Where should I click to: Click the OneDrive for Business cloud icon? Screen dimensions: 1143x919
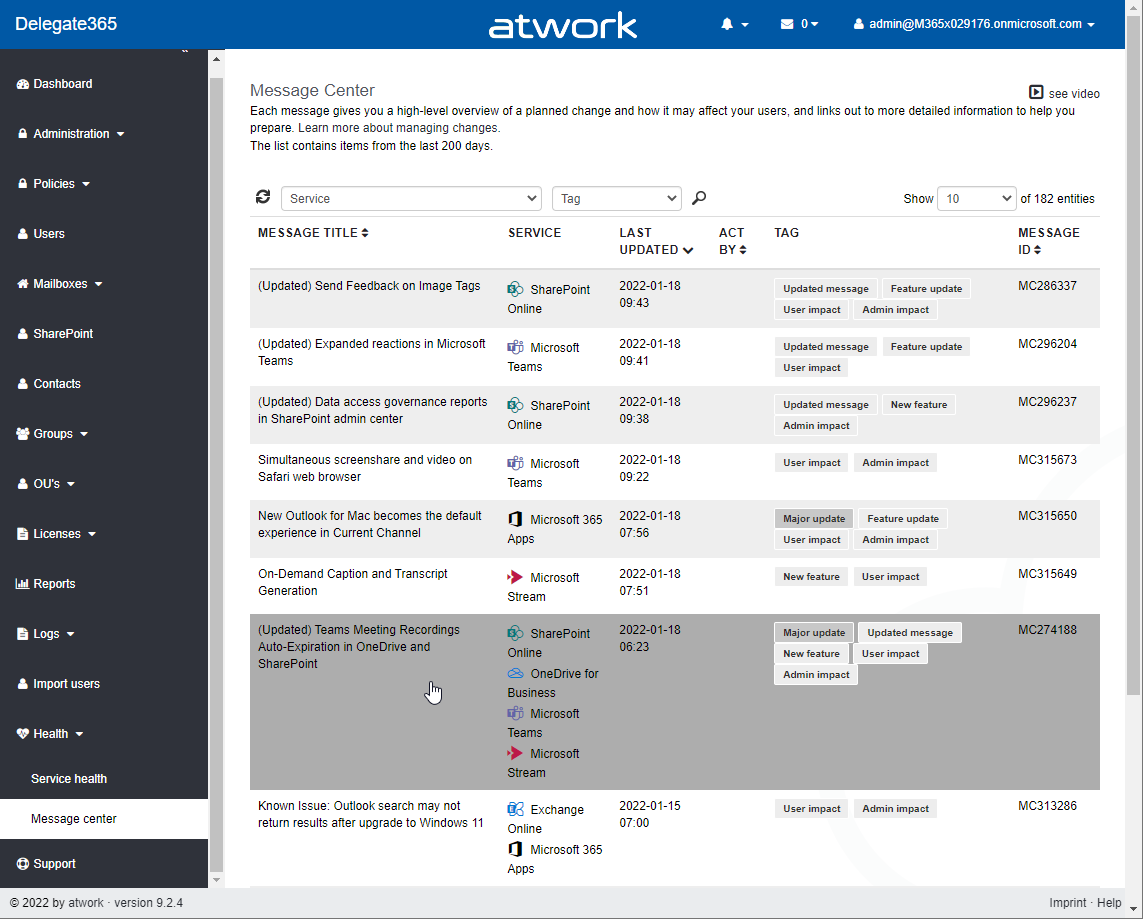pos(516,674)
